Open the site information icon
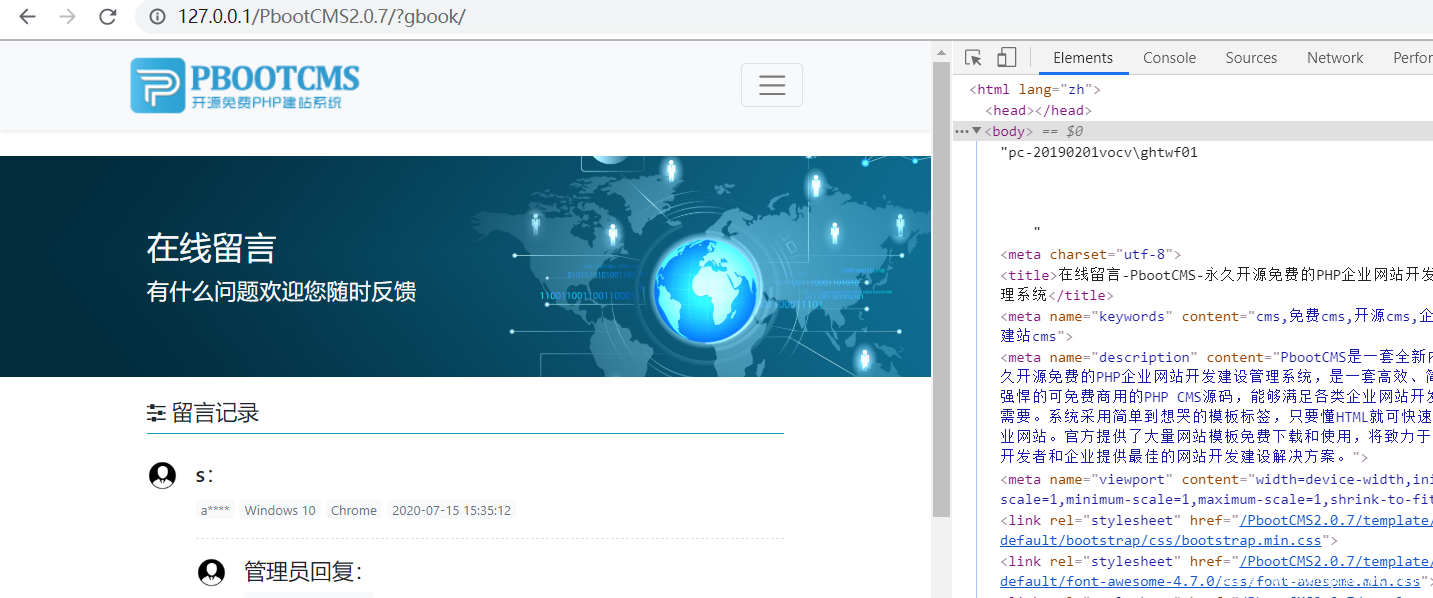The width and height of the screenshot is (1433, 598). pyautogui.click(x=156, y=17)
